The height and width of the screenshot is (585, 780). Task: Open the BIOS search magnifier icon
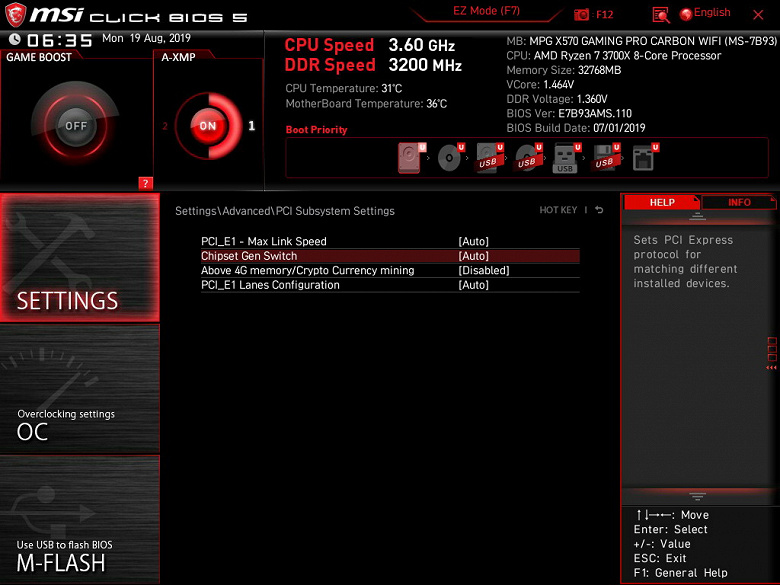(x=661, y=15)
